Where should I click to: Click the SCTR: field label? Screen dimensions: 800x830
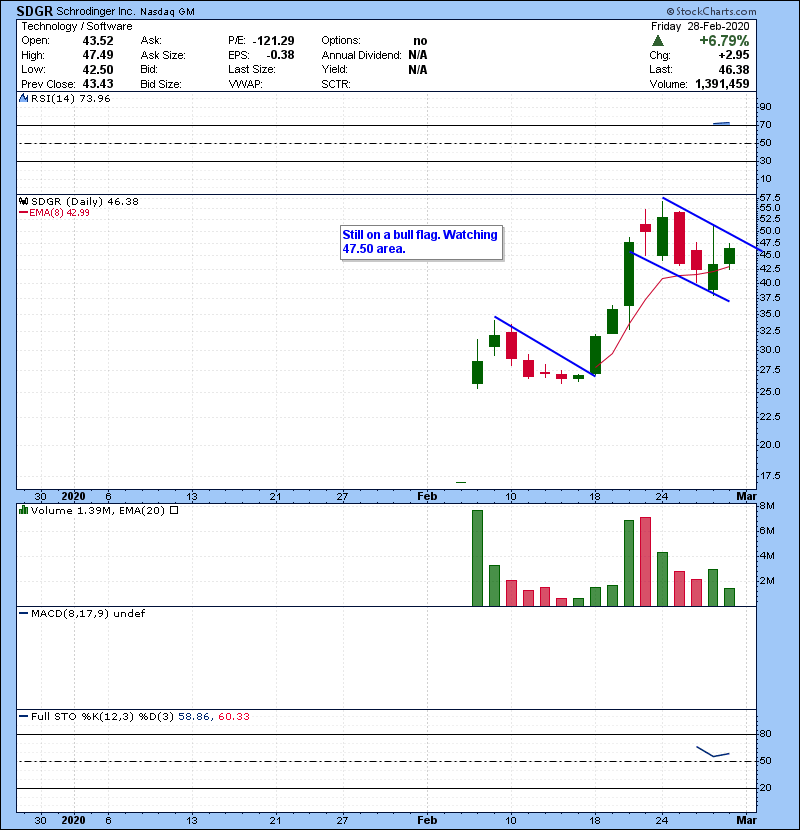[x=336, y=84]
